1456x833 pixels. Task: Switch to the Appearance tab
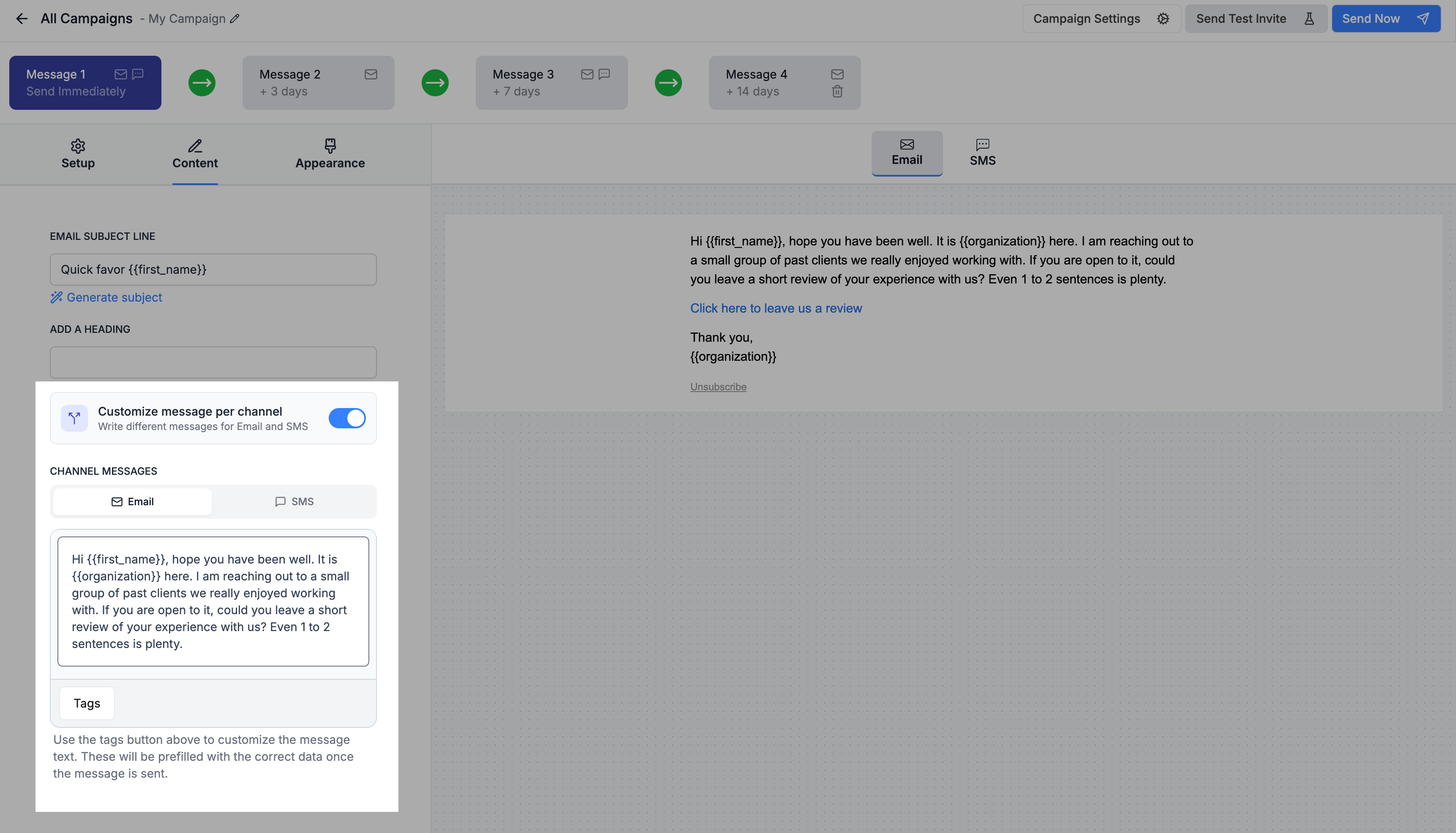[x=330, y=155]
